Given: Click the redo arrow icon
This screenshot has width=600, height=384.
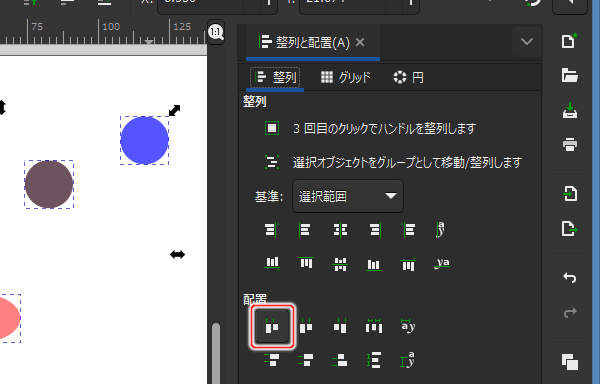Looking at the screenshot, I should [570, 312].
